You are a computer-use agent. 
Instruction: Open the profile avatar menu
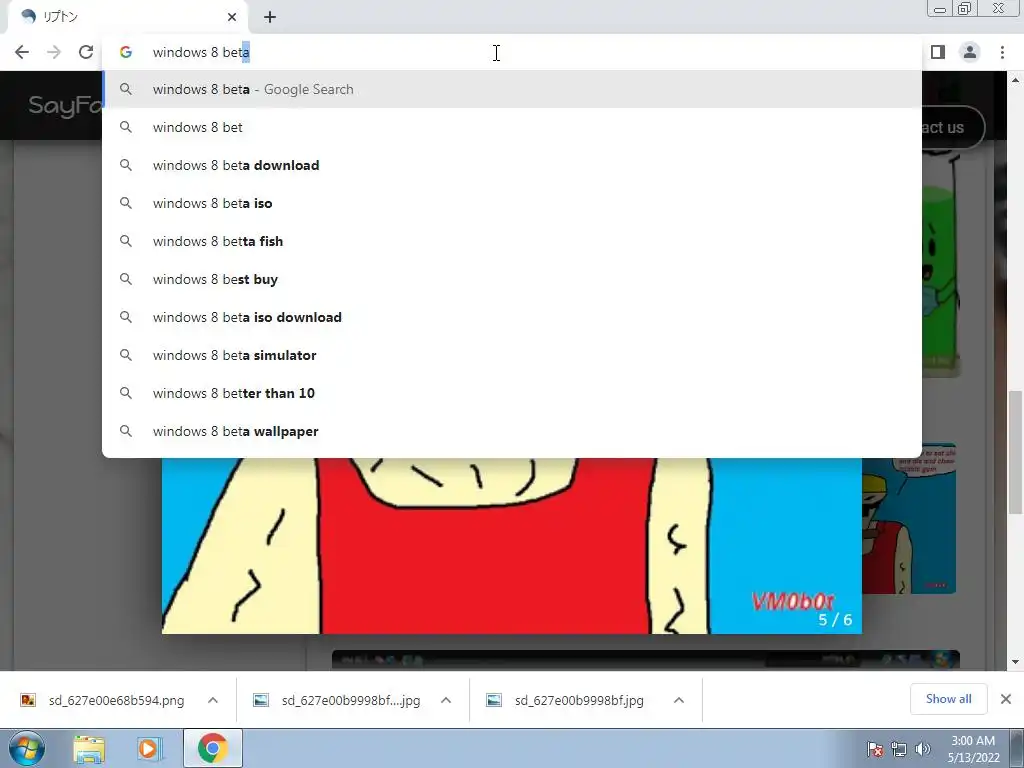click(x=970, y=52)
